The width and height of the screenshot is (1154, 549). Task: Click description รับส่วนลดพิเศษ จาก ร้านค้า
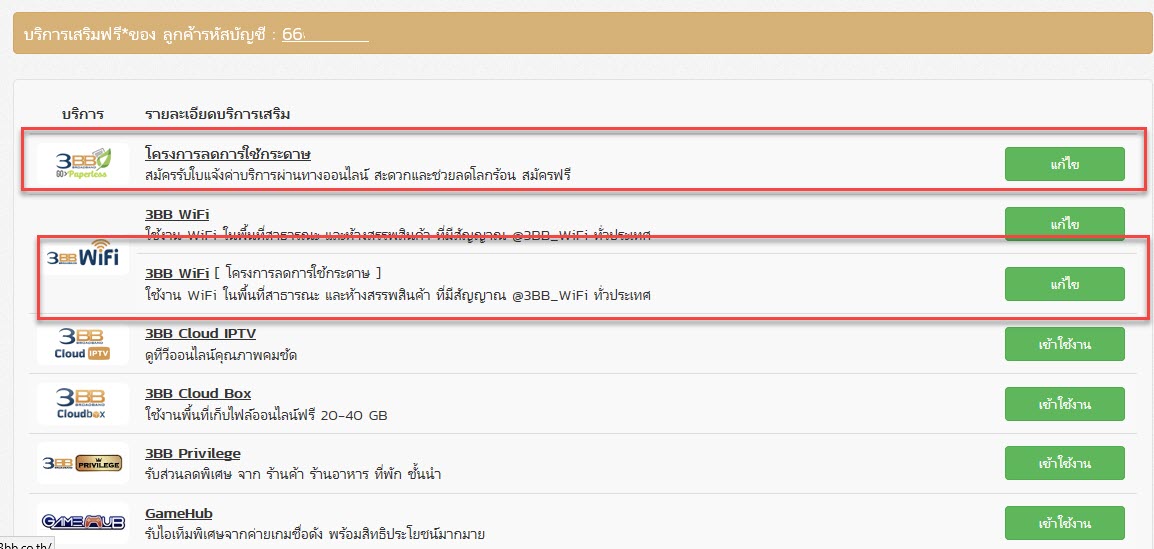[294, 475]
